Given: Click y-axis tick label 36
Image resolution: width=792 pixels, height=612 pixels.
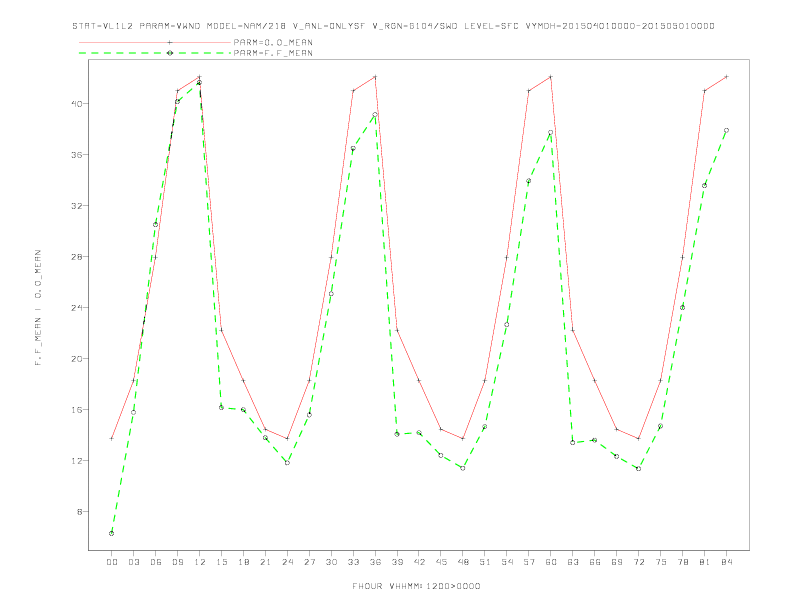Looking at the screenshot, I should (x=77, y=155).
